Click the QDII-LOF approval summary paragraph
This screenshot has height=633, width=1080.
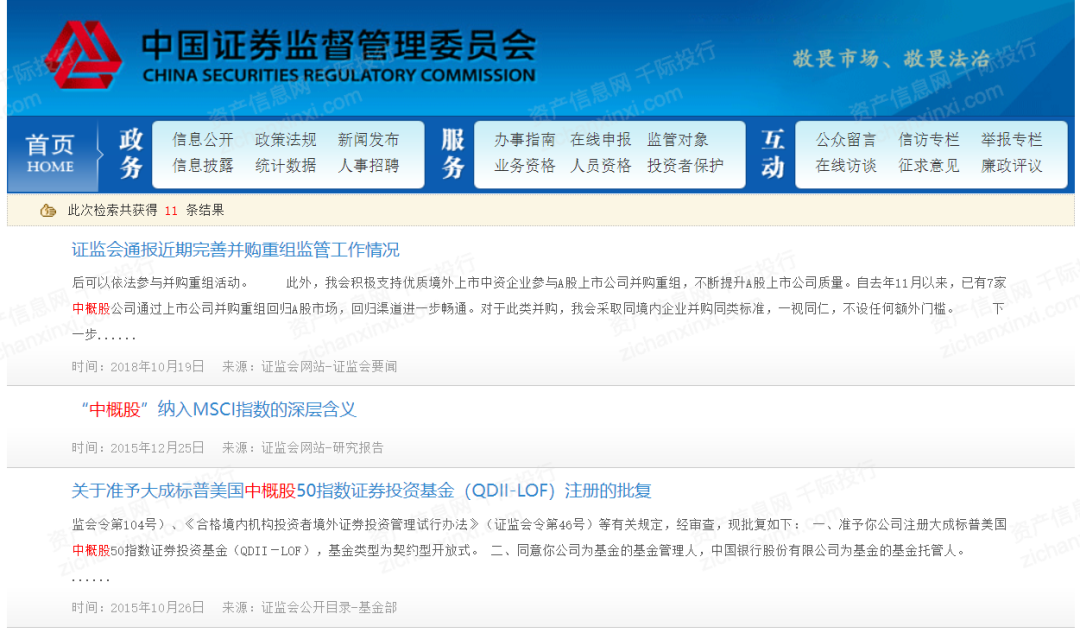pos(539,550)
